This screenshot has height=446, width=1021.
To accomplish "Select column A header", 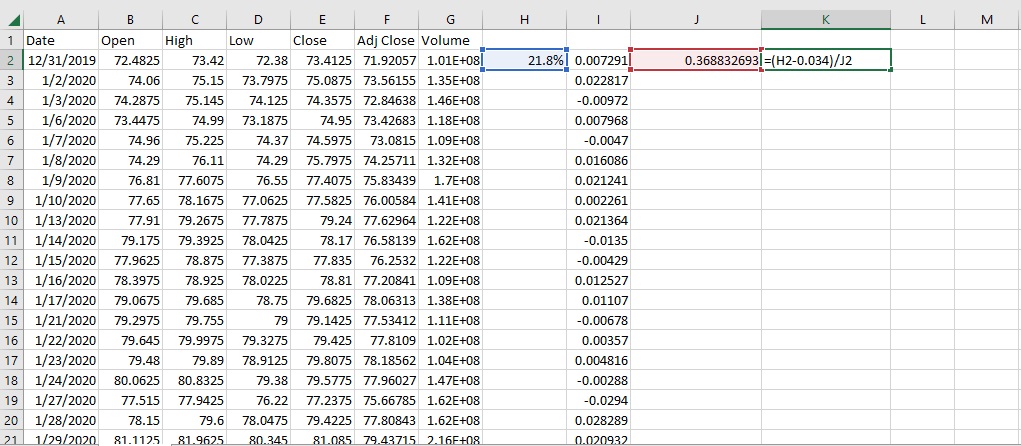I will (x=61, y=19).
